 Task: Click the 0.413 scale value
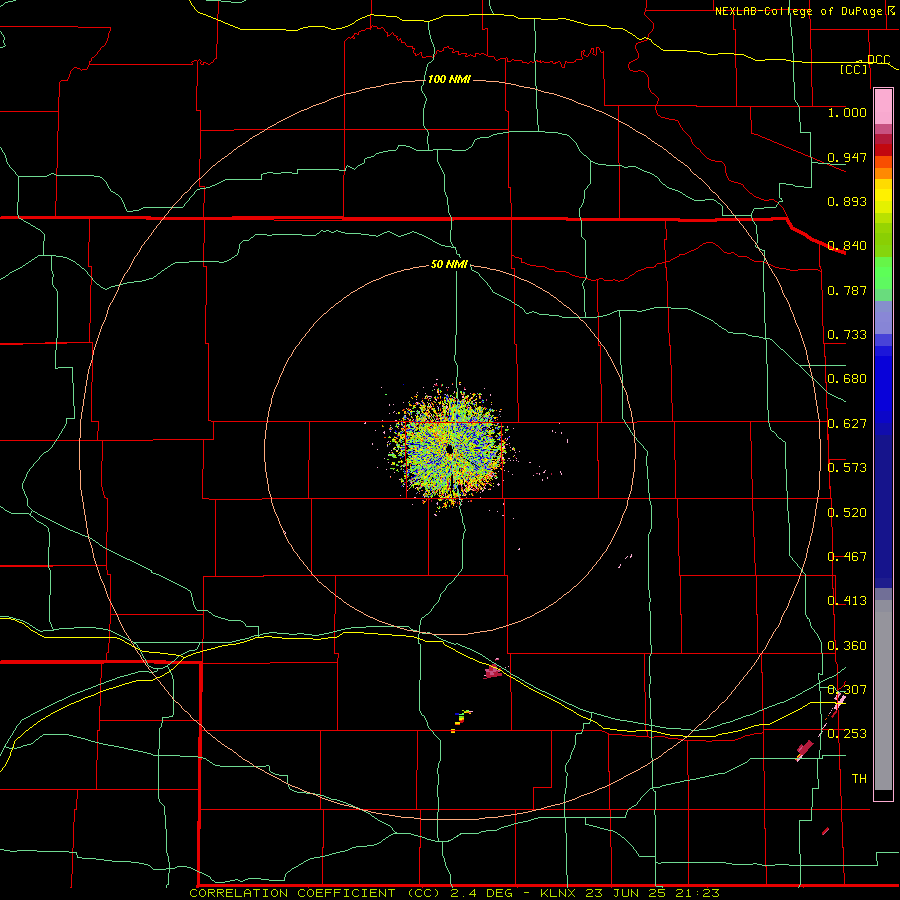tap(847, 601)
